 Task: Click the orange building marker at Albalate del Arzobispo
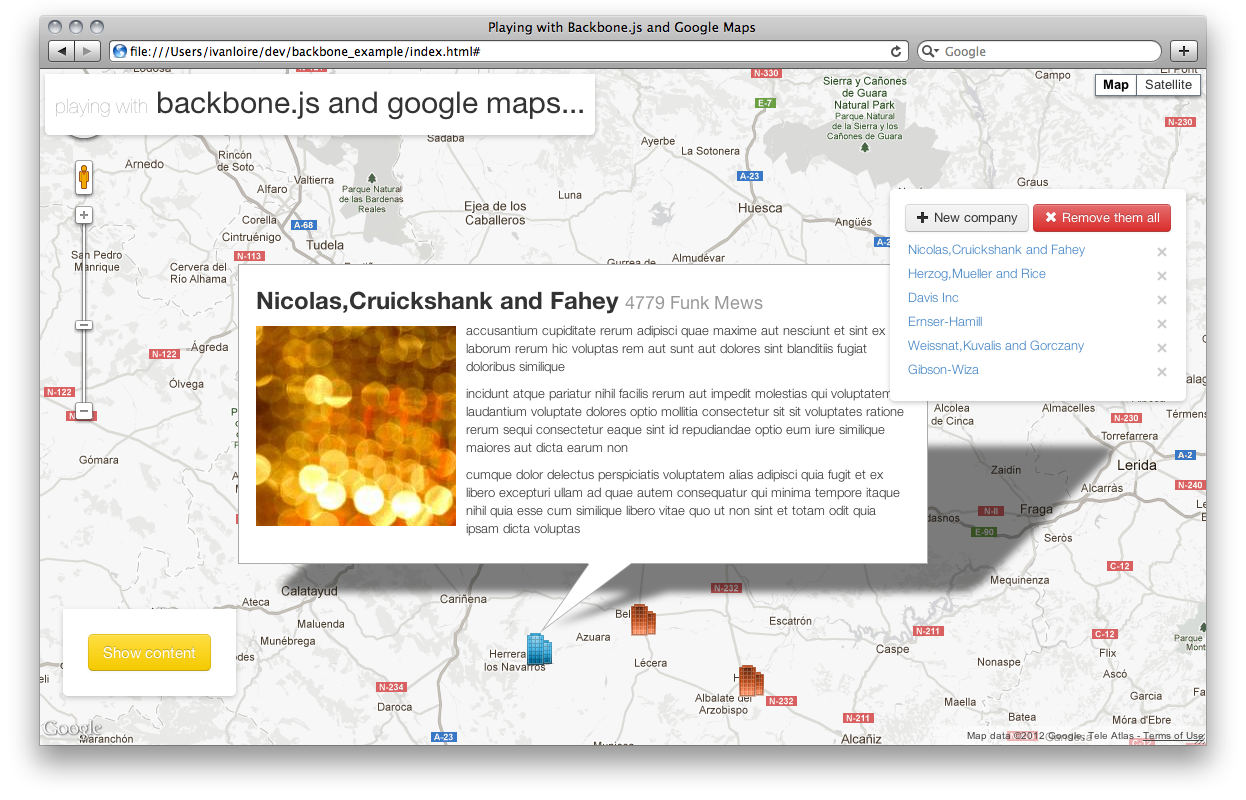click(x=751, y=681)
